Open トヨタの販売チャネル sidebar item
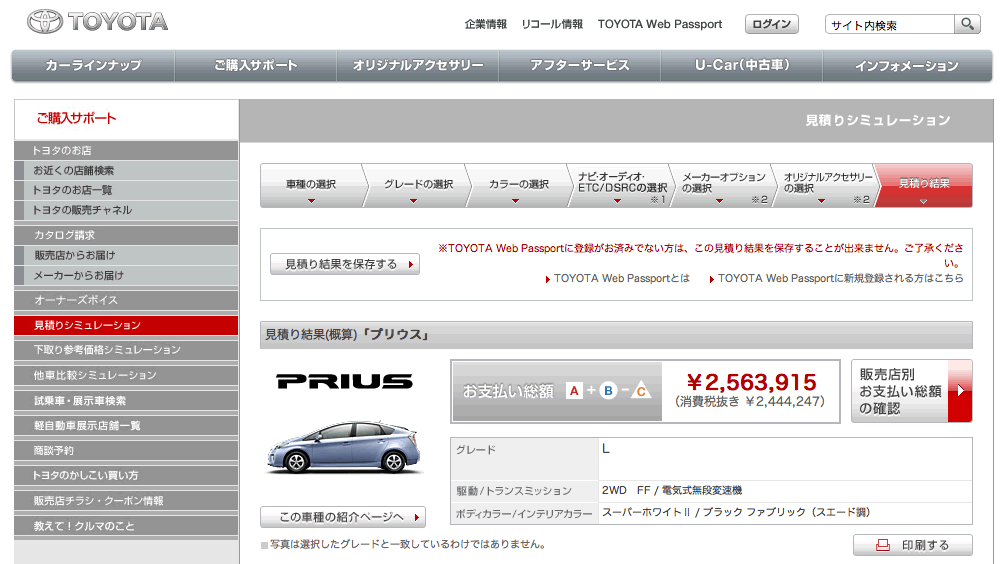 pyautogui.click(x=126, y=210)
